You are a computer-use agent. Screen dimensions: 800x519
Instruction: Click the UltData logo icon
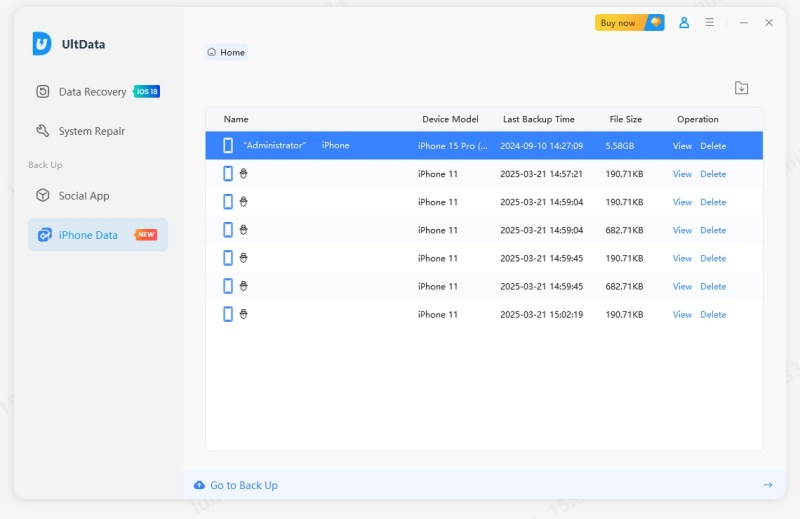pyautogui.click(x=42, y=43)
